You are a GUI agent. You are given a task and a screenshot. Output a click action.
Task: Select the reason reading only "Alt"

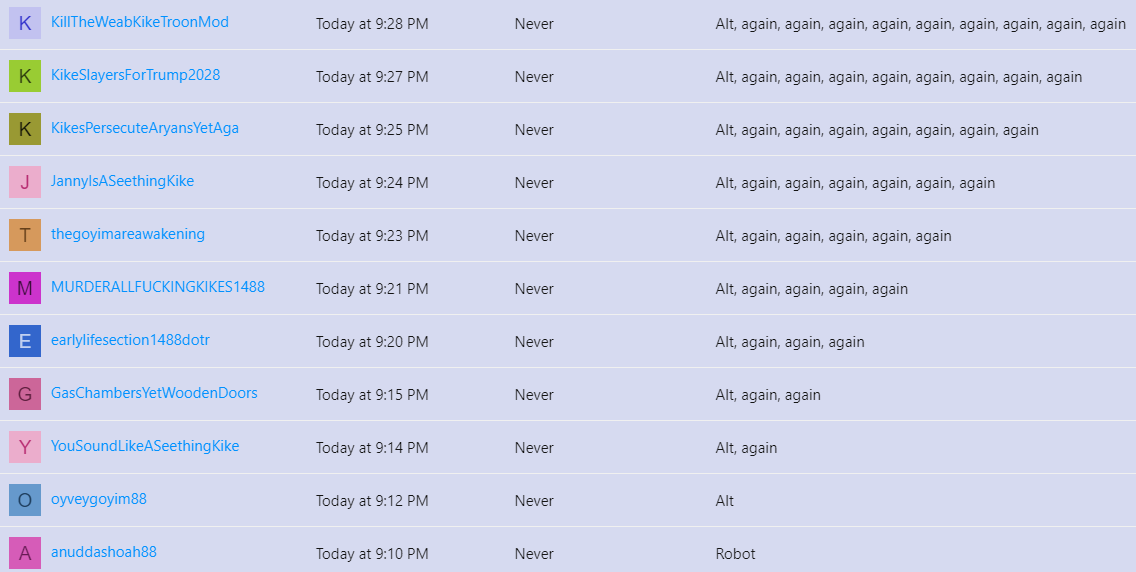(724, 501)
